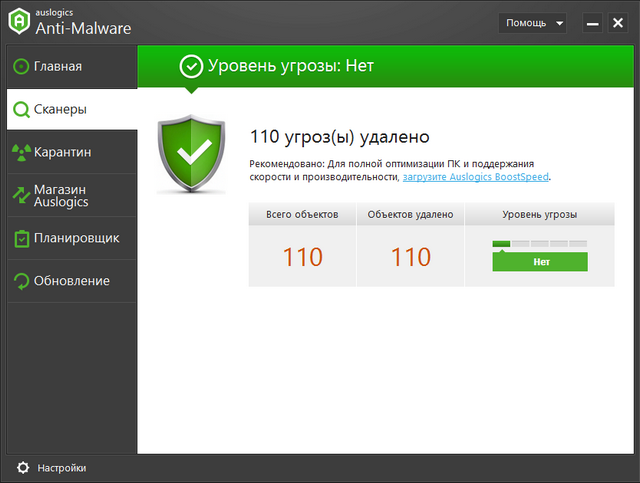Click the green Нет threat level bar
This screenshot has width=640, height=483.
540,261
